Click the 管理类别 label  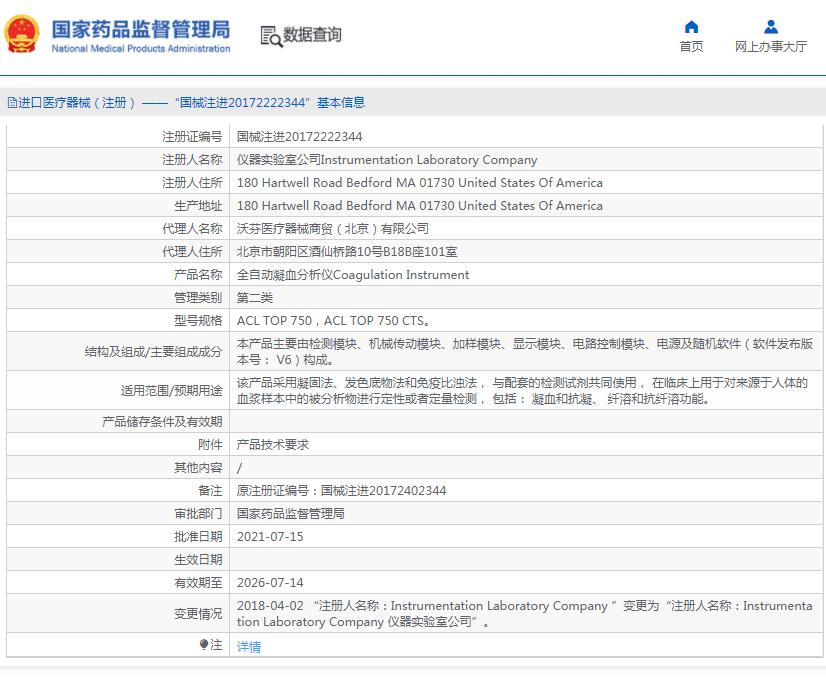[x=198, y=298]
